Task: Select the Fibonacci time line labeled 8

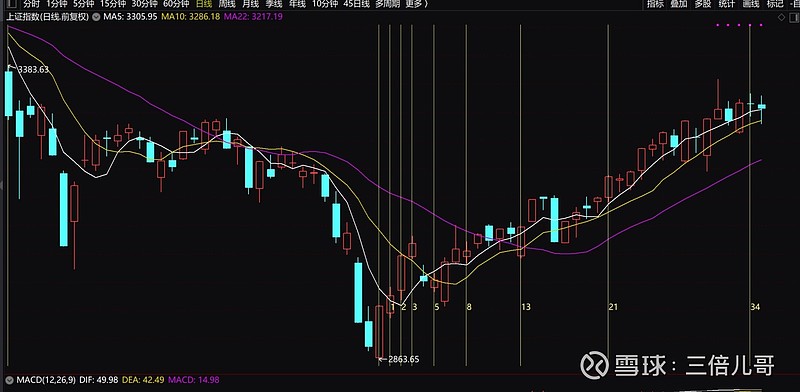Action: pyautogui.click(x=466, y=195)
